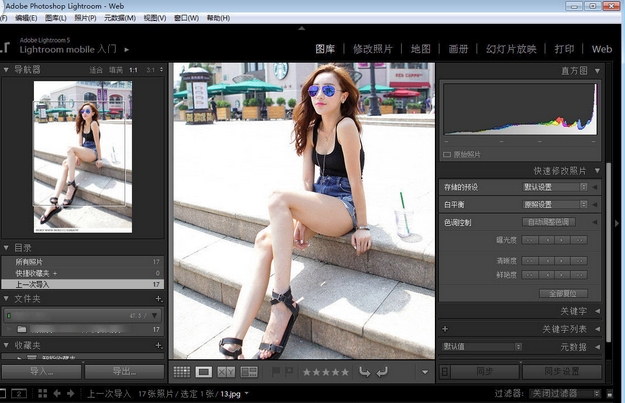Open 元数据(M) menu
The image size is (625, 403).
(120, 18)
